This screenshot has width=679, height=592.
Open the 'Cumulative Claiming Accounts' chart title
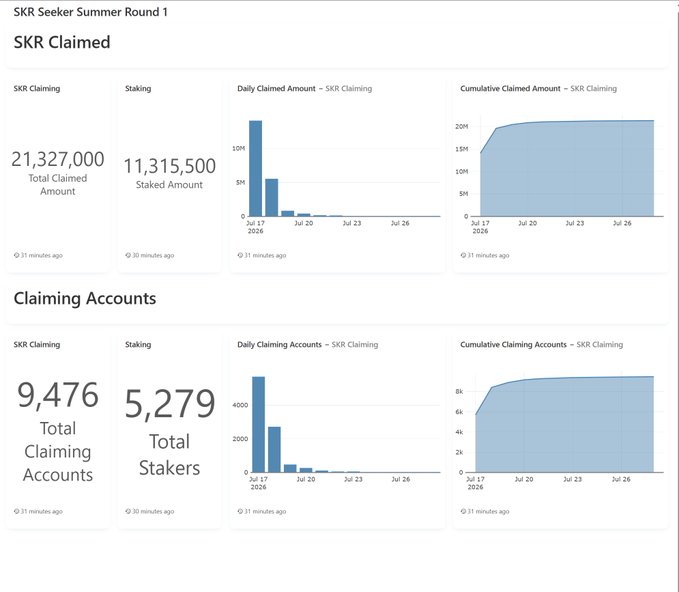point(513,345)
